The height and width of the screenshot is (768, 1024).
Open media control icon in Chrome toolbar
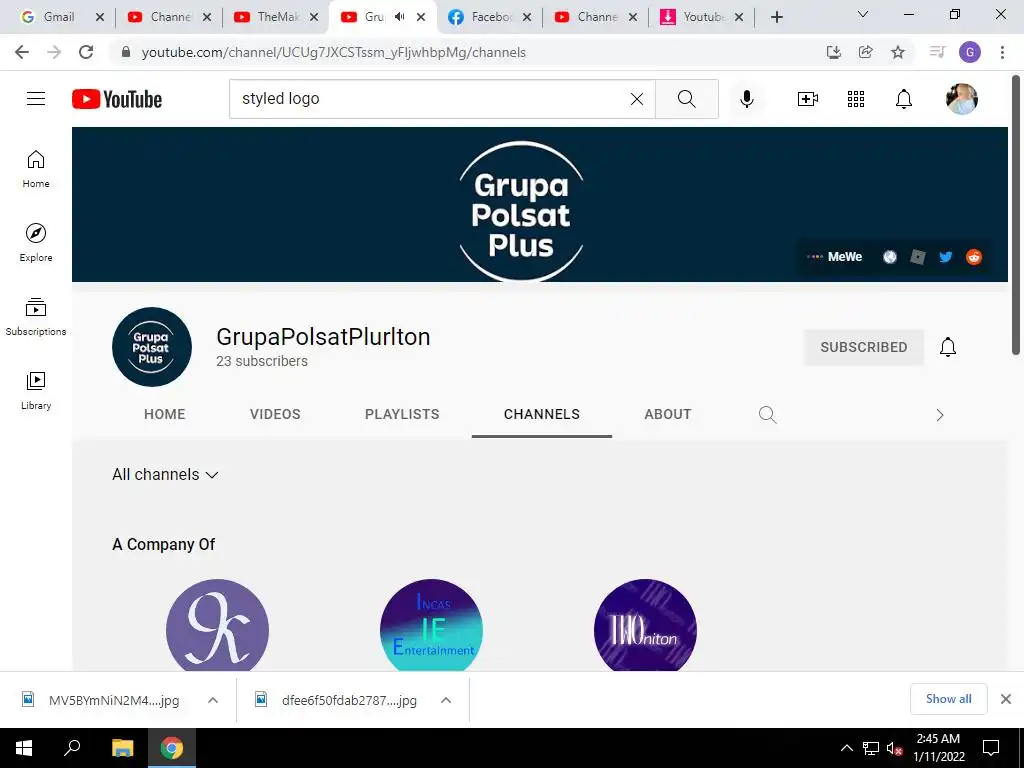[x=937, y=52]
